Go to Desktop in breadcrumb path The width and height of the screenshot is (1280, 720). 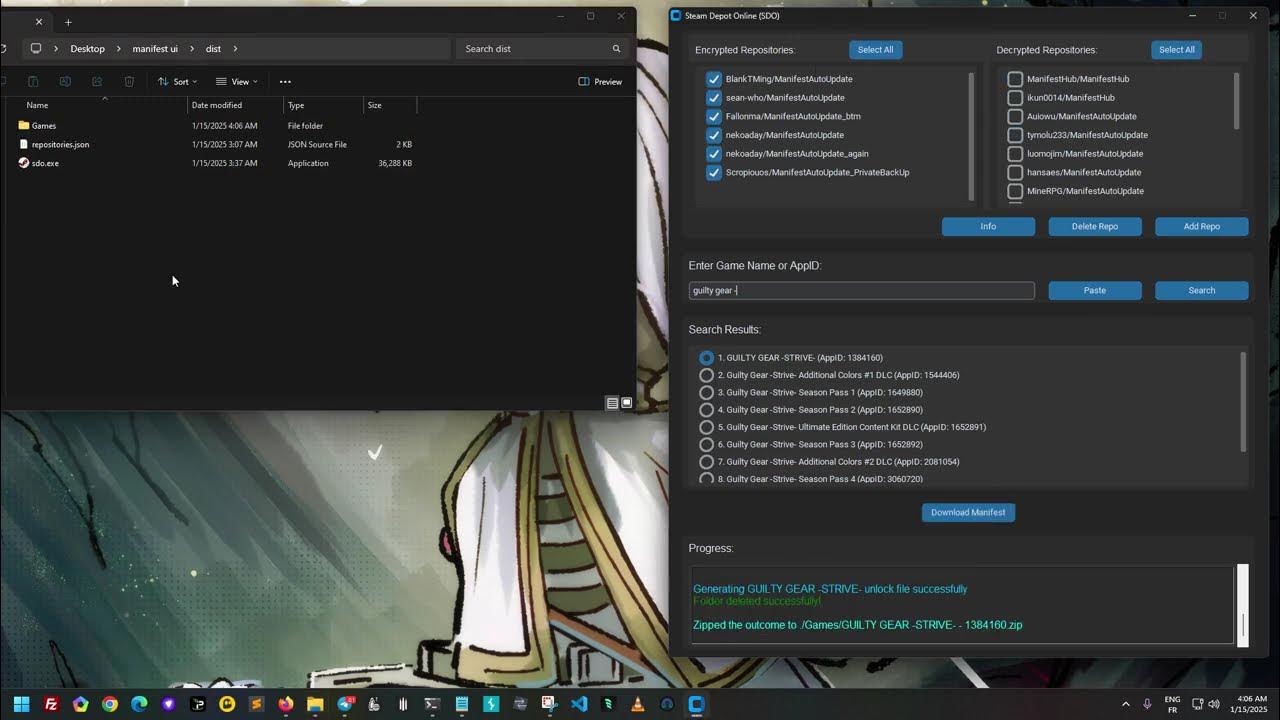pyautogui.click(x=87, y=49)
